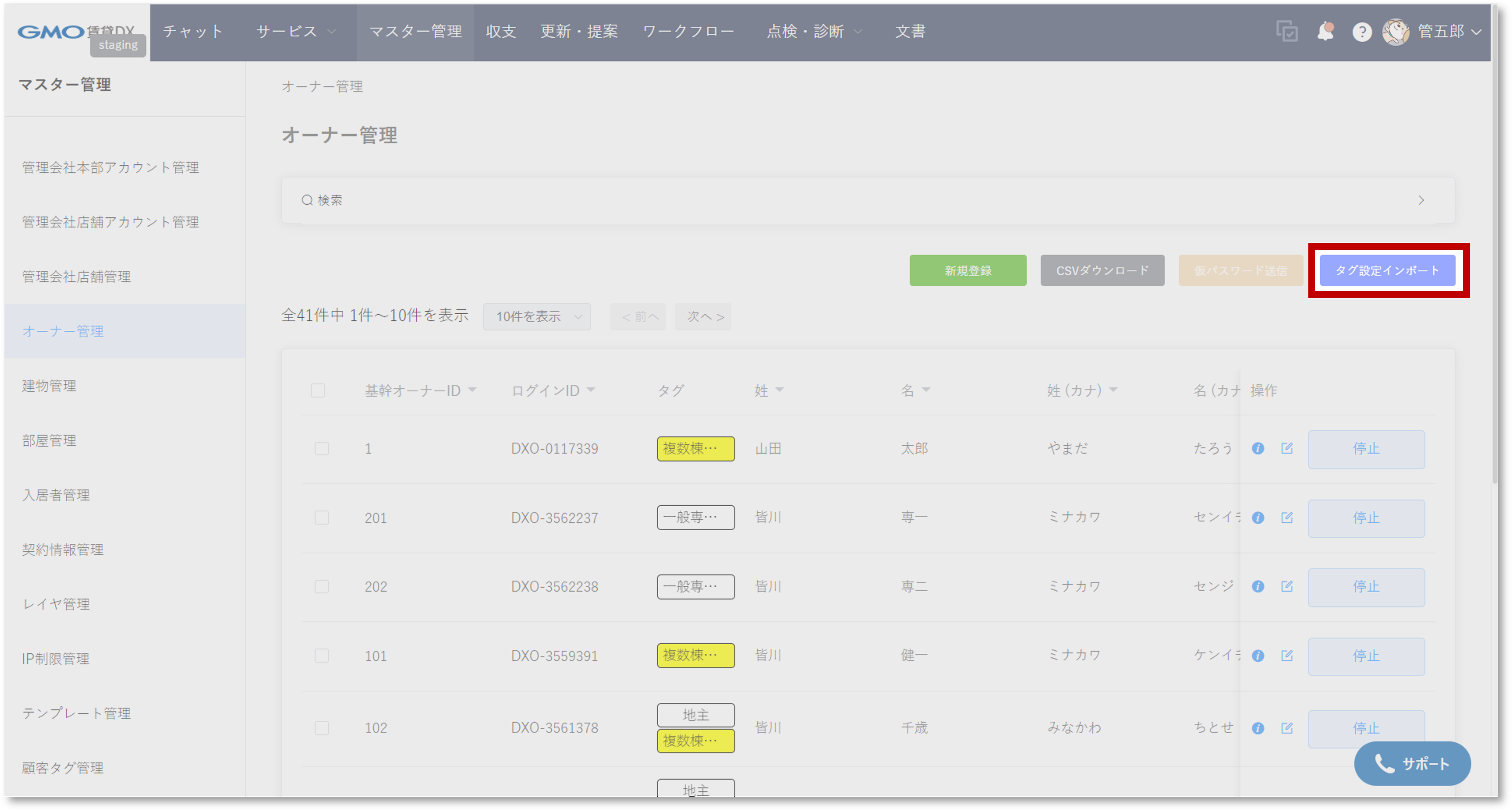Screen dimensions: 1512x811
Task: Click the yellow 複数棟 tag for 山田
Action: [x=695, y=449]
